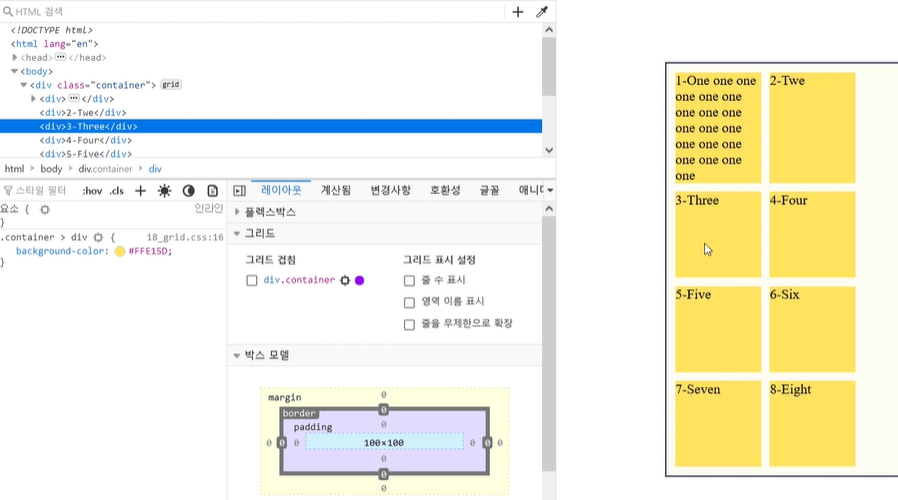The image size is (898, 500).
Task: Enable the 영역 이름 표시 checkbox
Action: (409, 302)
